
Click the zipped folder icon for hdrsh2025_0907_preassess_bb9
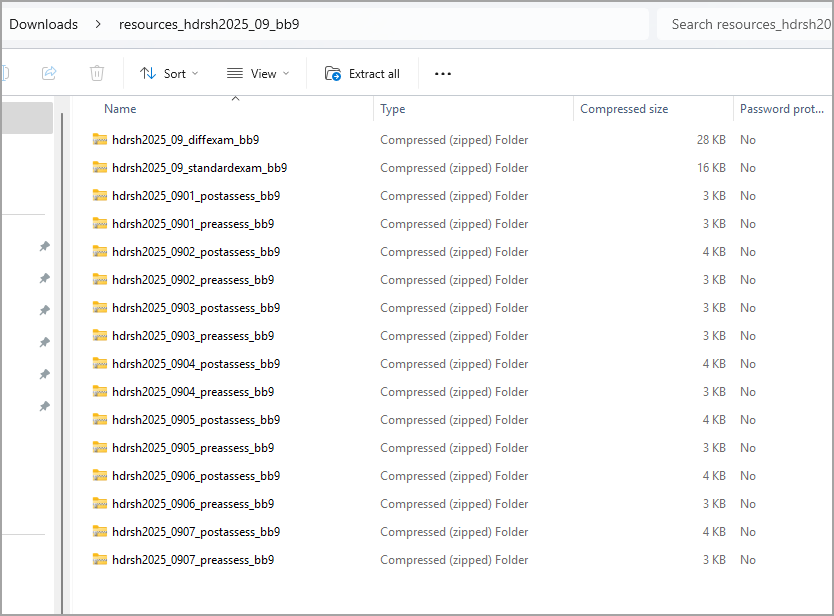[100, 560]
